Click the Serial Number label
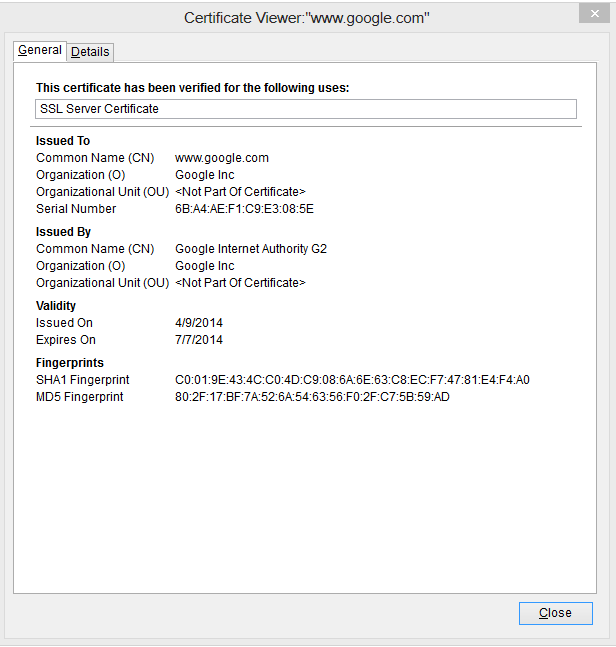 point(76,209)
